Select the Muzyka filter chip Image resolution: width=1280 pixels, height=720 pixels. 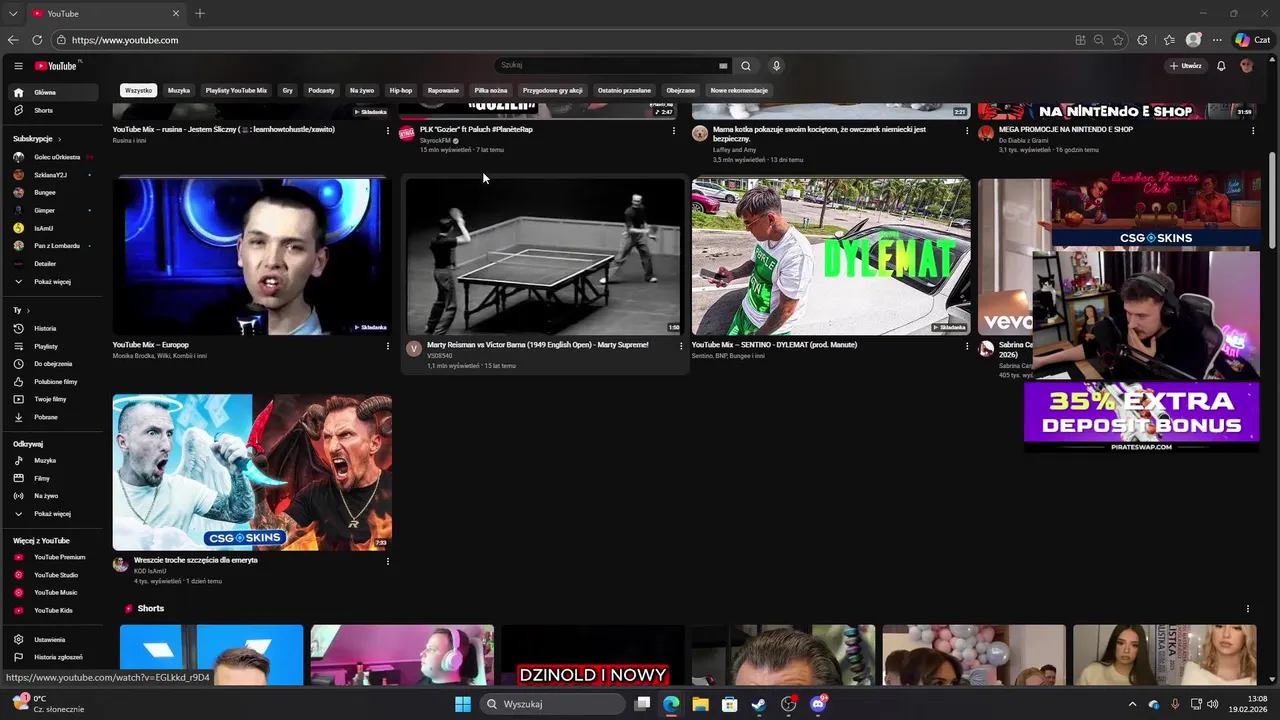[179, 90]
